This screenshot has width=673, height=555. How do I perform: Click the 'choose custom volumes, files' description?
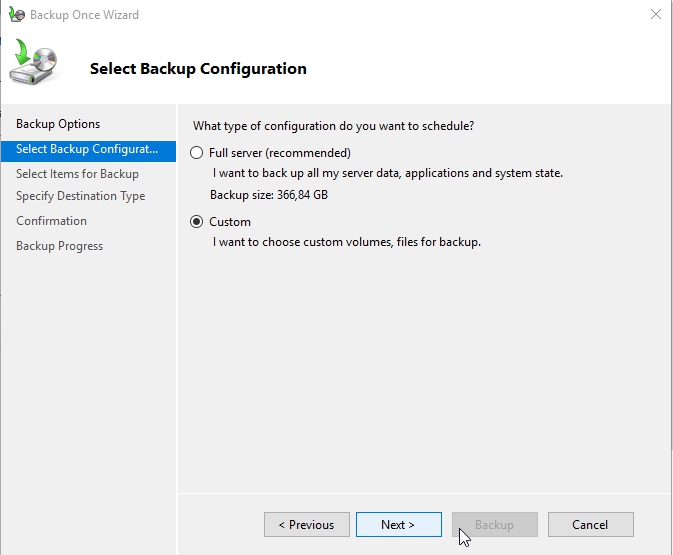click(x=347, y=242)
